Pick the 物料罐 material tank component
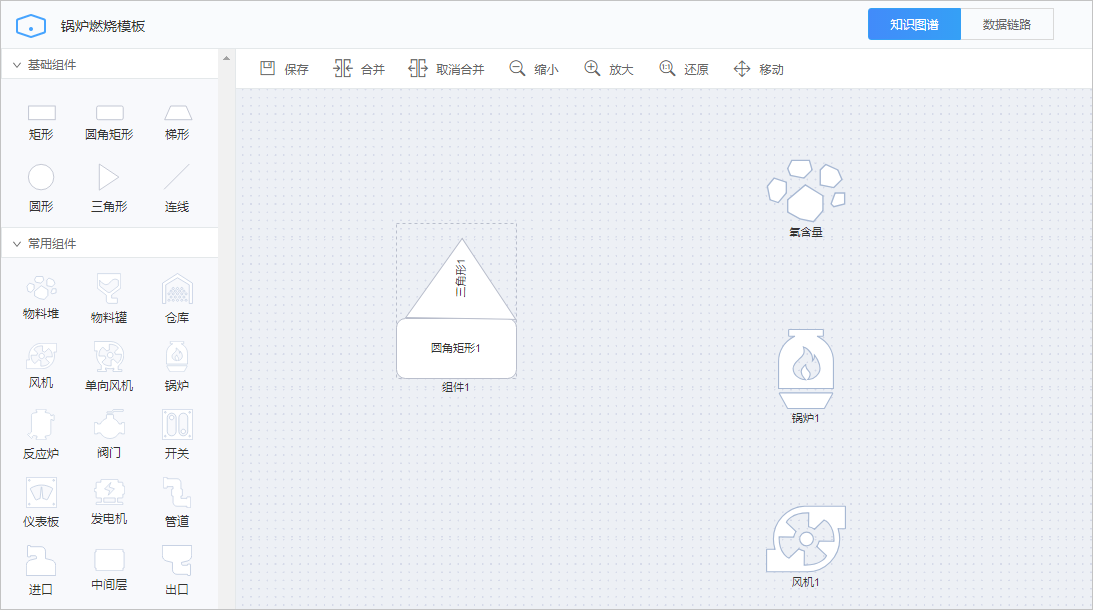The height and width of the screenshot is (610, 1093). (109, 298)
